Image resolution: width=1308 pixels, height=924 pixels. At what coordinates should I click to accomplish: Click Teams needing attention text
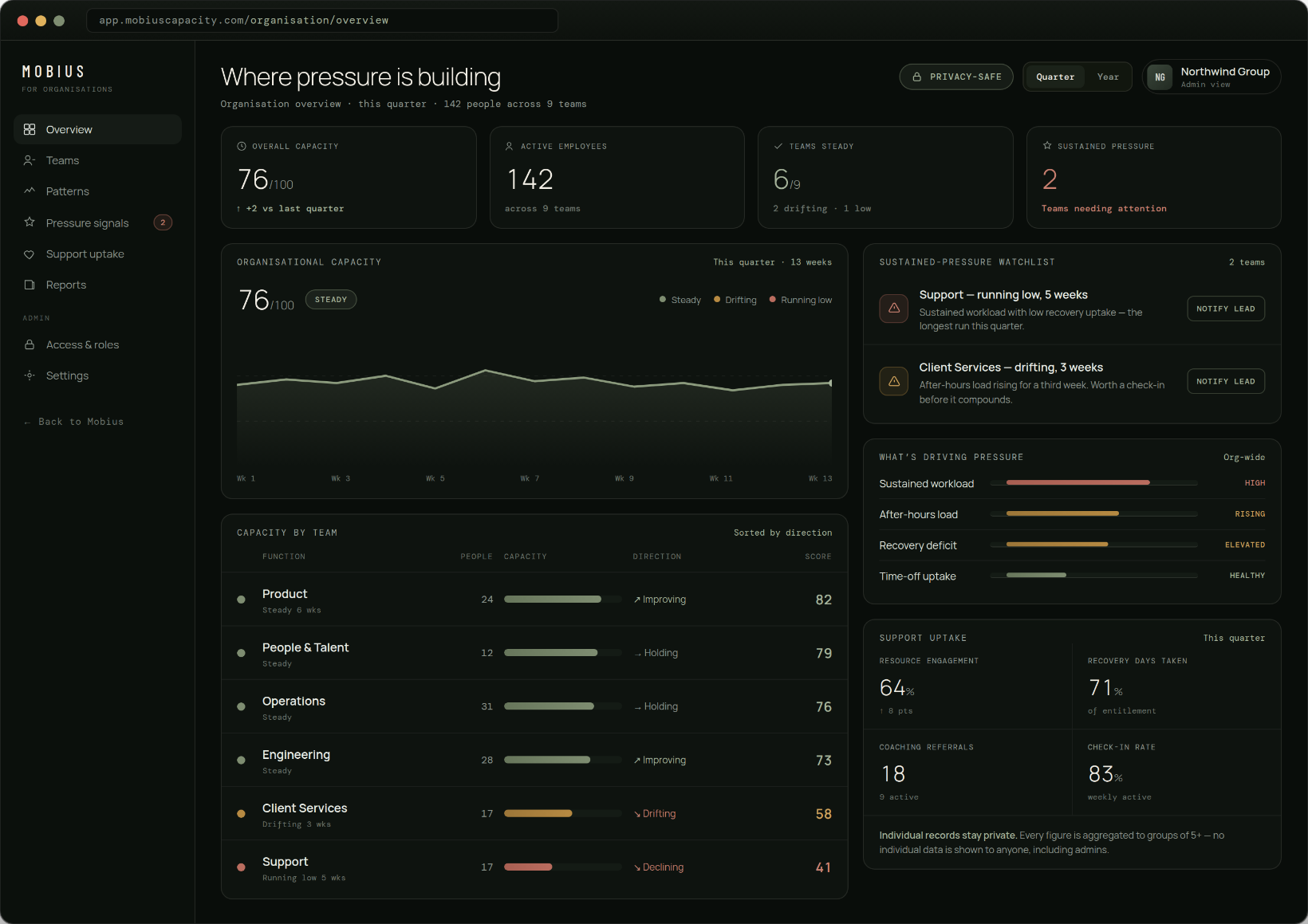click(1104, 209)
